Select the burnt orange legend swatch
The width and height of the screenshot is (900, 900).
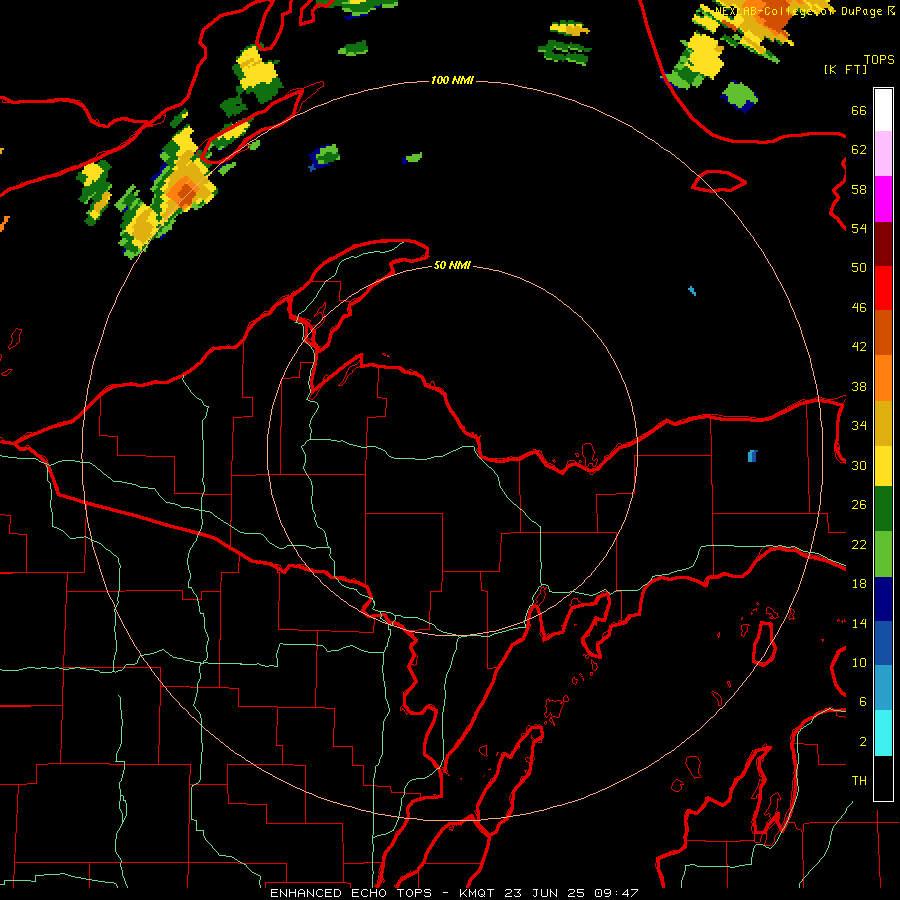tap(883, 333)
